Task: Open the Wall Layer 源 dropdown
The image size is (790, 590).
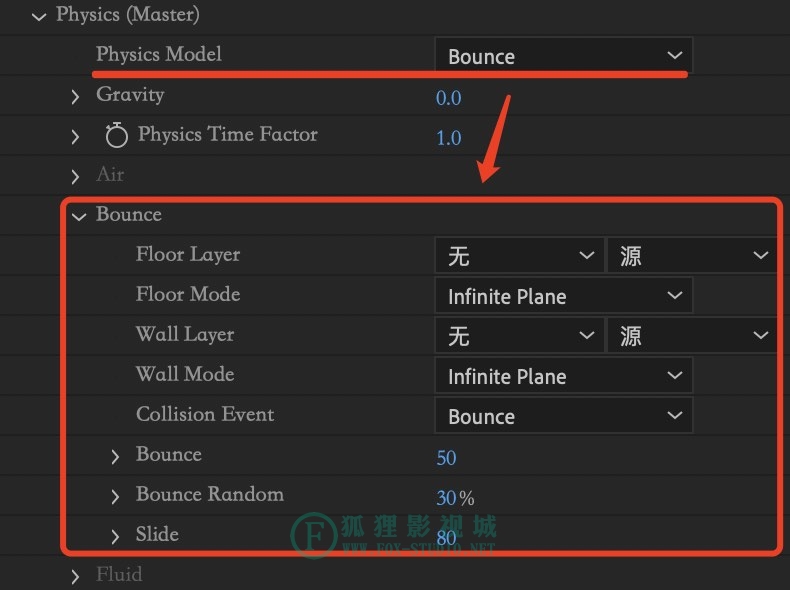Action: point(692,335)
